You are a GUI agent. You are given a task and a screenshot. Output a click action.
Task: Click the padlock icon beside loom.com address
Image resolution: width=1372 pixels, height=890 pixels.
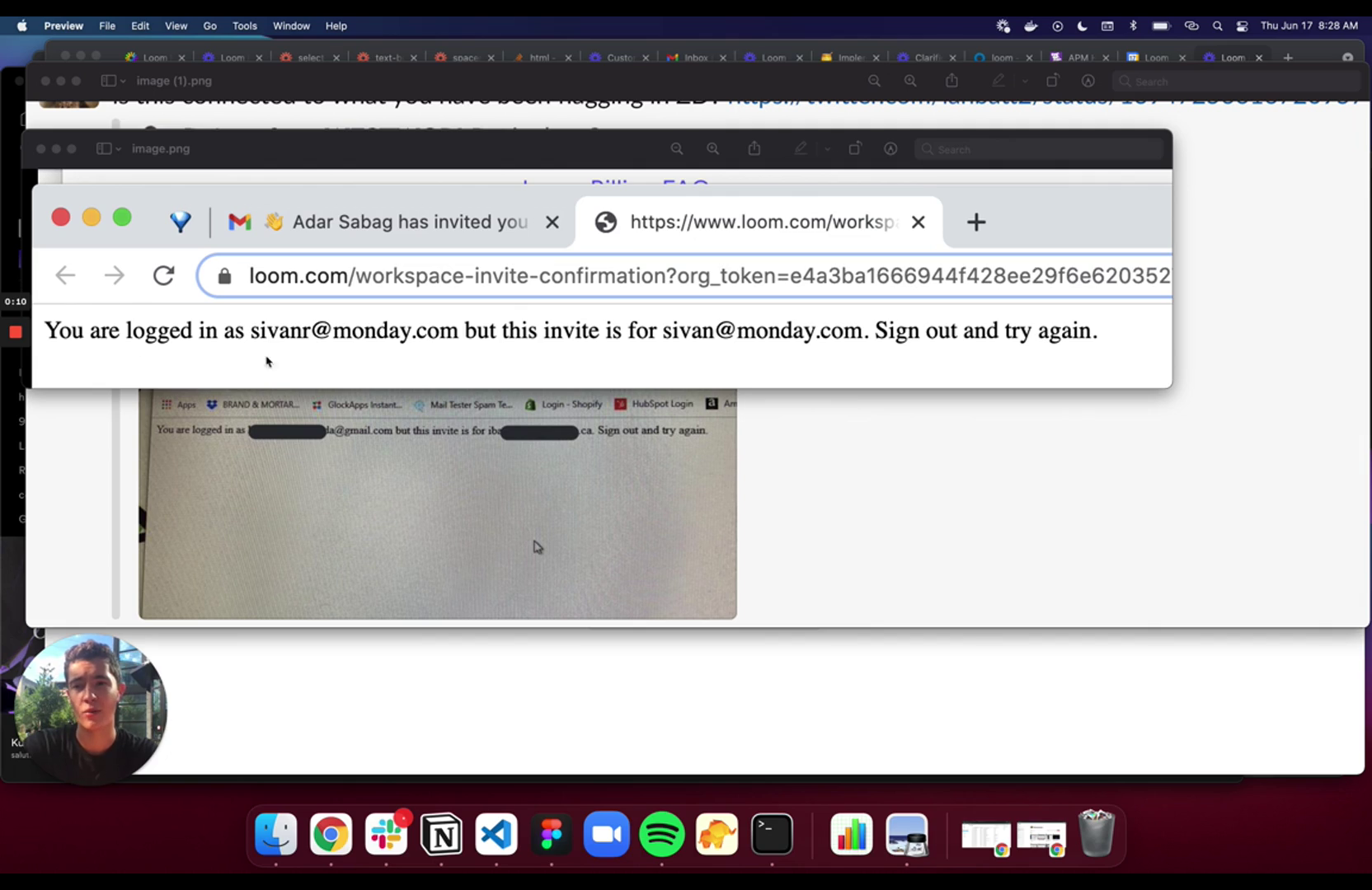click(x=224, y=276)
